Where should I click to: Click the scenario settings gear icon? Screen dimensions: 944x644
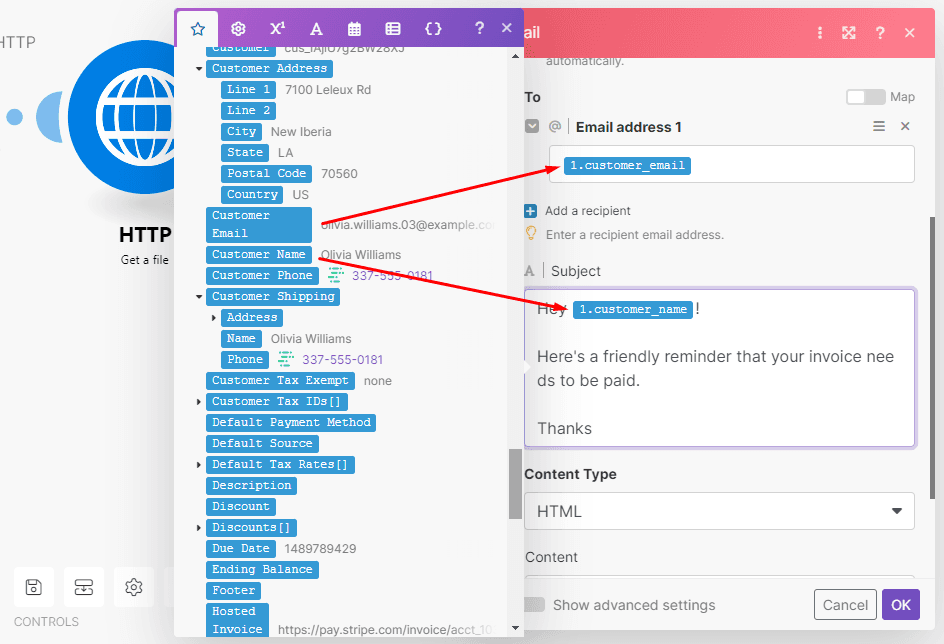point(133,587)
